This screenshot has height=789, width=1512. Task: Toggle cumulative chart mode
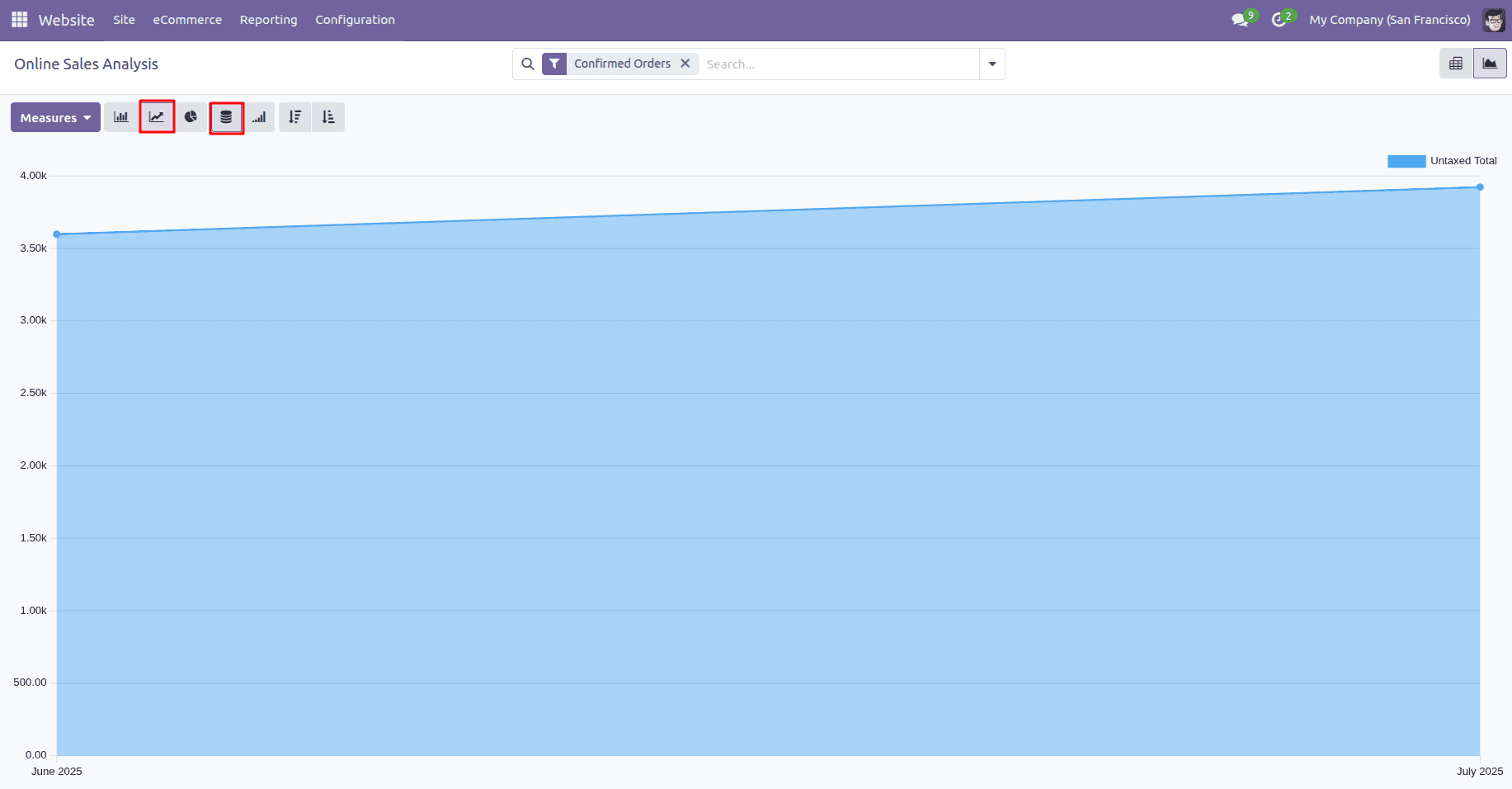coord(259,117)
